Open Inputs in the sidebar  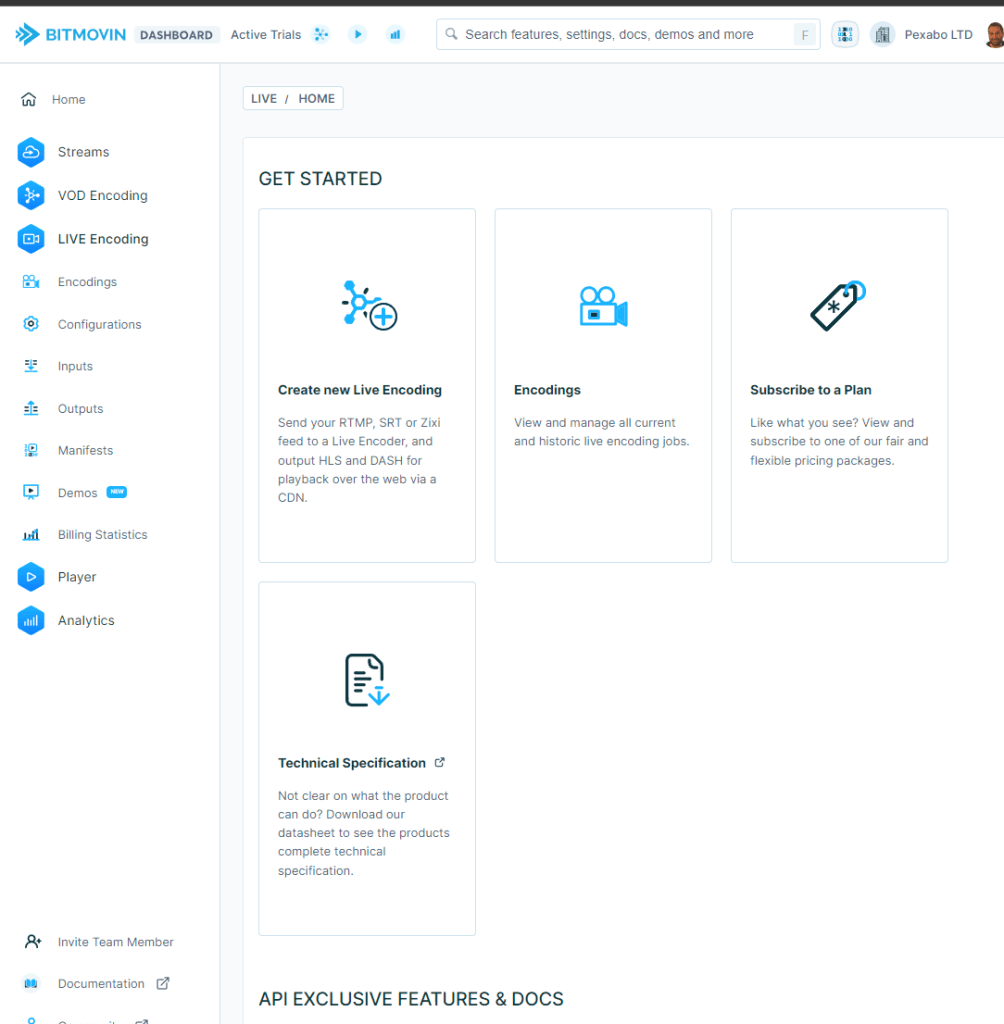75,366
